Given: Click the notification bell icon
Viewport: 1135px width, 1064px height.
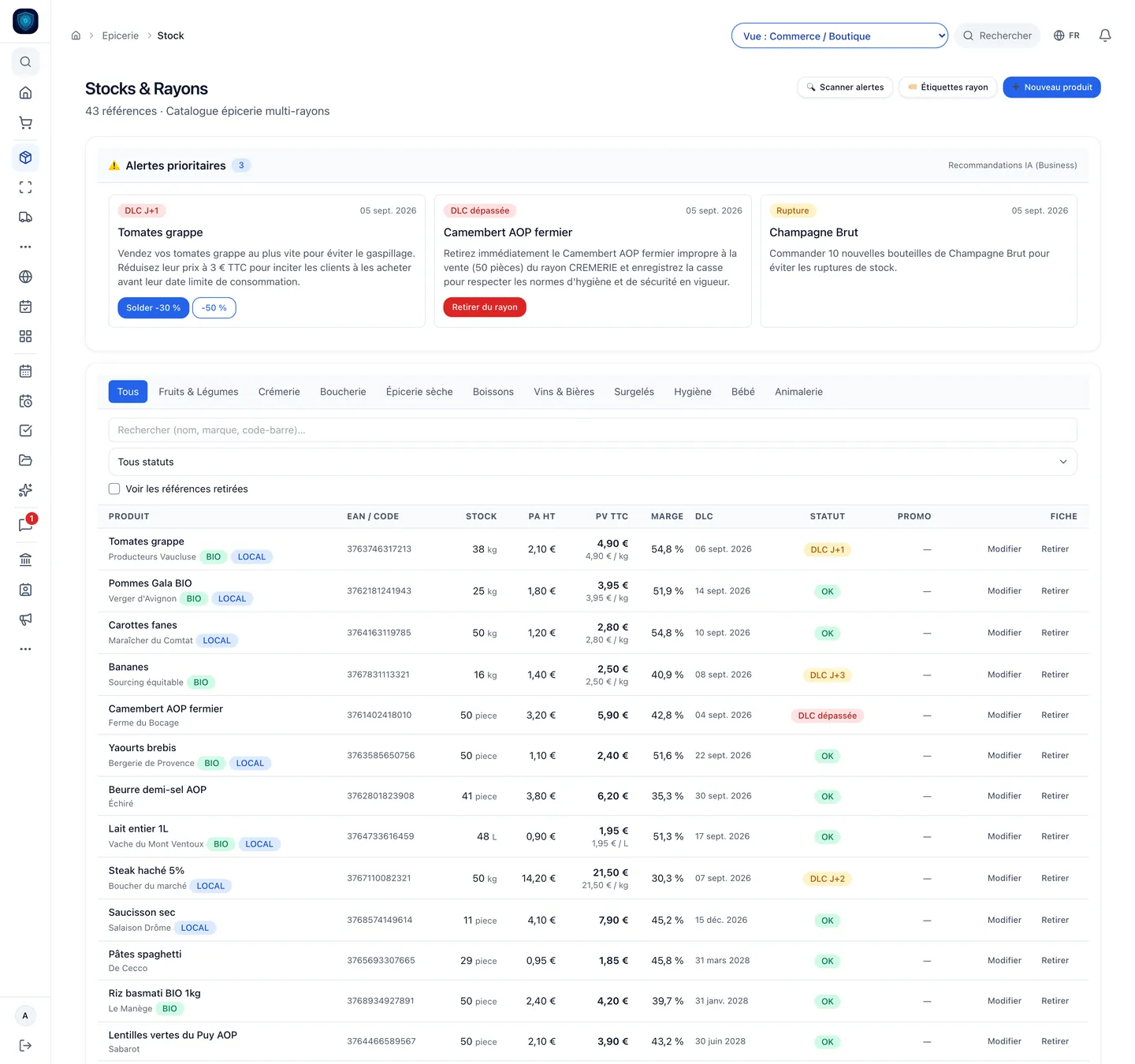Looking at the screenshot, I should click(1105, 35).
